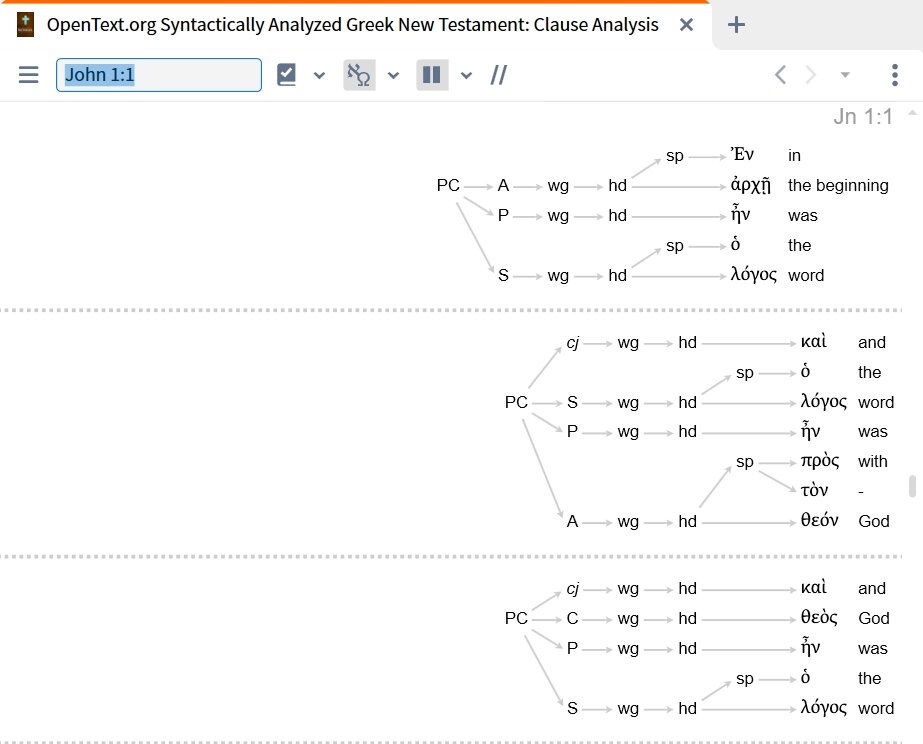The height and width of the screenshot is (744, 923).
Task: Click the scroll up arrow
Action: click(x=912, y=112)
